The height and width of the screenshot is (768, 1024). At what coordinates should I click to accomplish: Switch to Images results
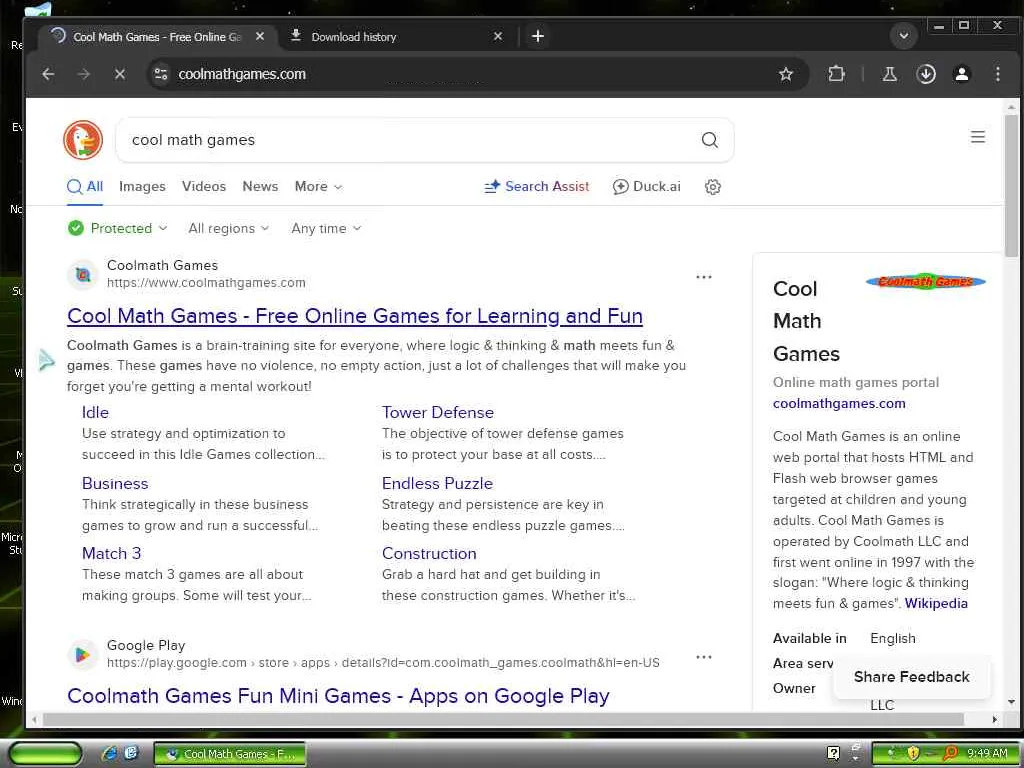[142, 187]
